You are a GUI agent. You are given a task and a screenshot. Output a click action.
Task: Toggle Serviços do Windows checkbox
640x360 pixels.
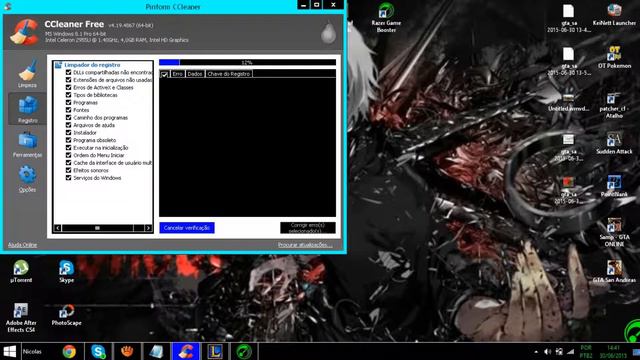tap(69, 178)
